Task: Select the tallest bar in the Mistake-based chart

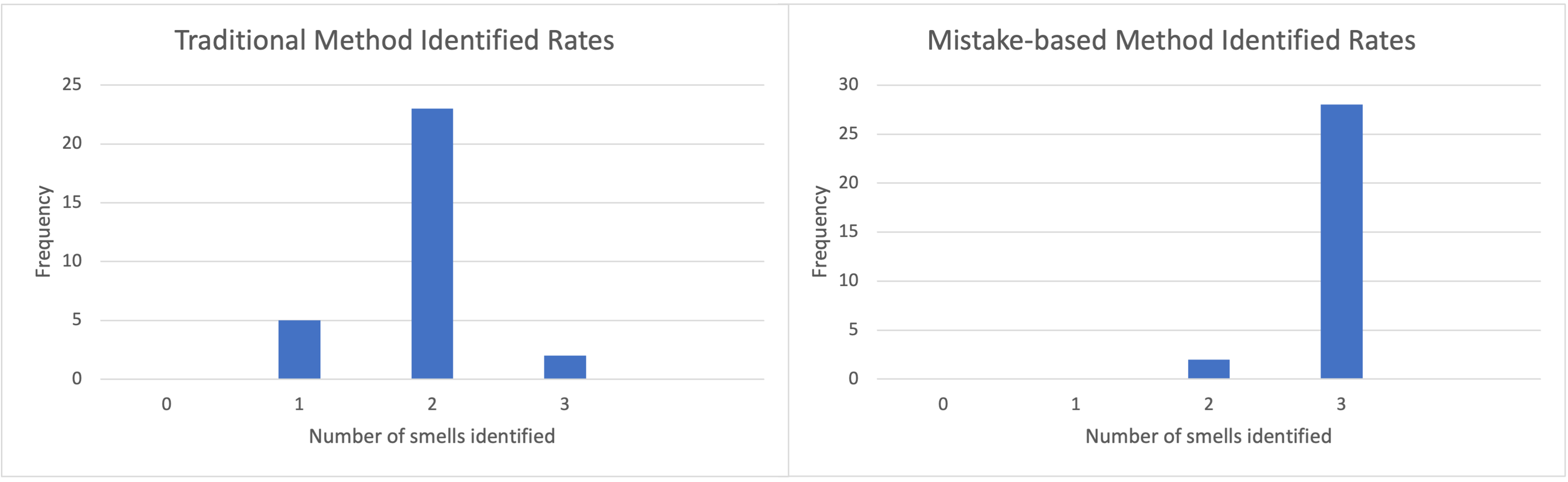Action: (x=1341, y=241)
